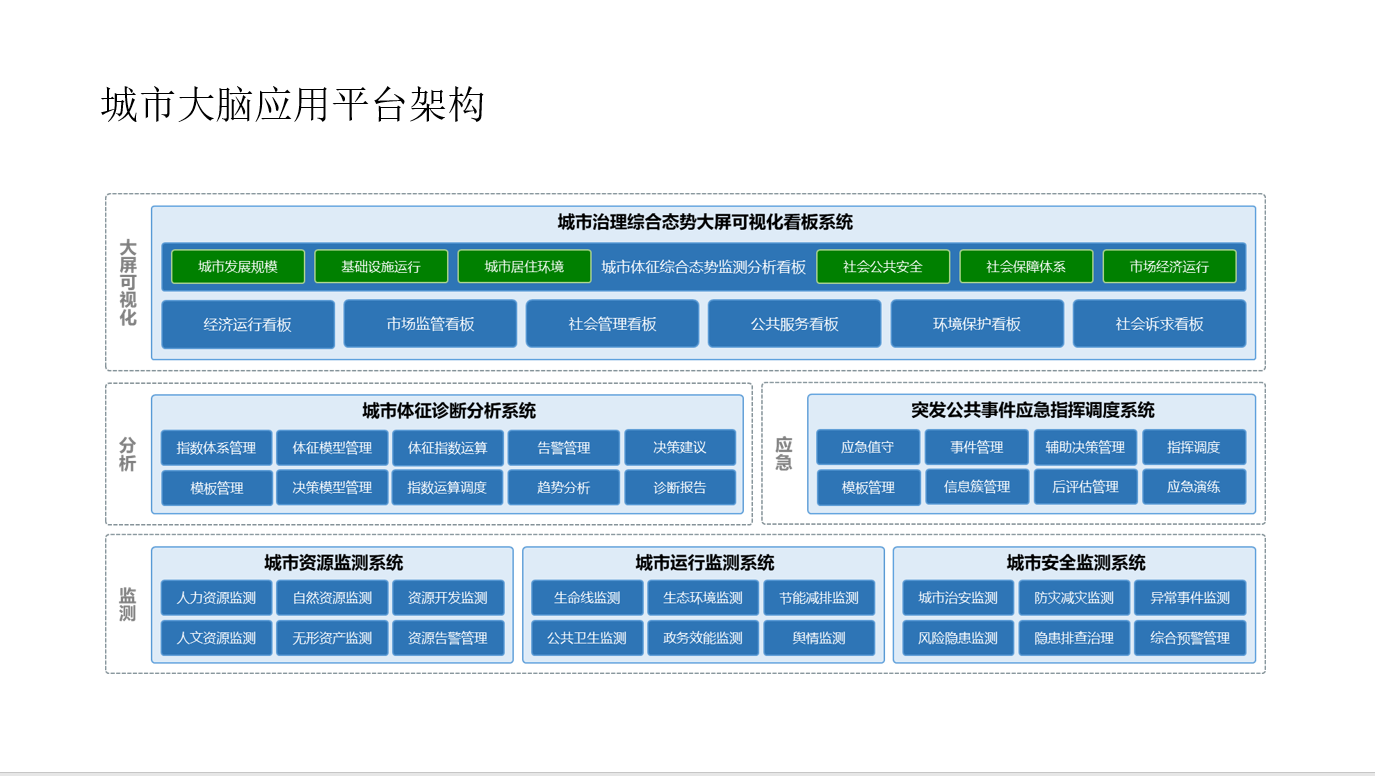Select the 诊断报告 box
The width and height of the screenshot is (1375, 776).
click(680, 488)
